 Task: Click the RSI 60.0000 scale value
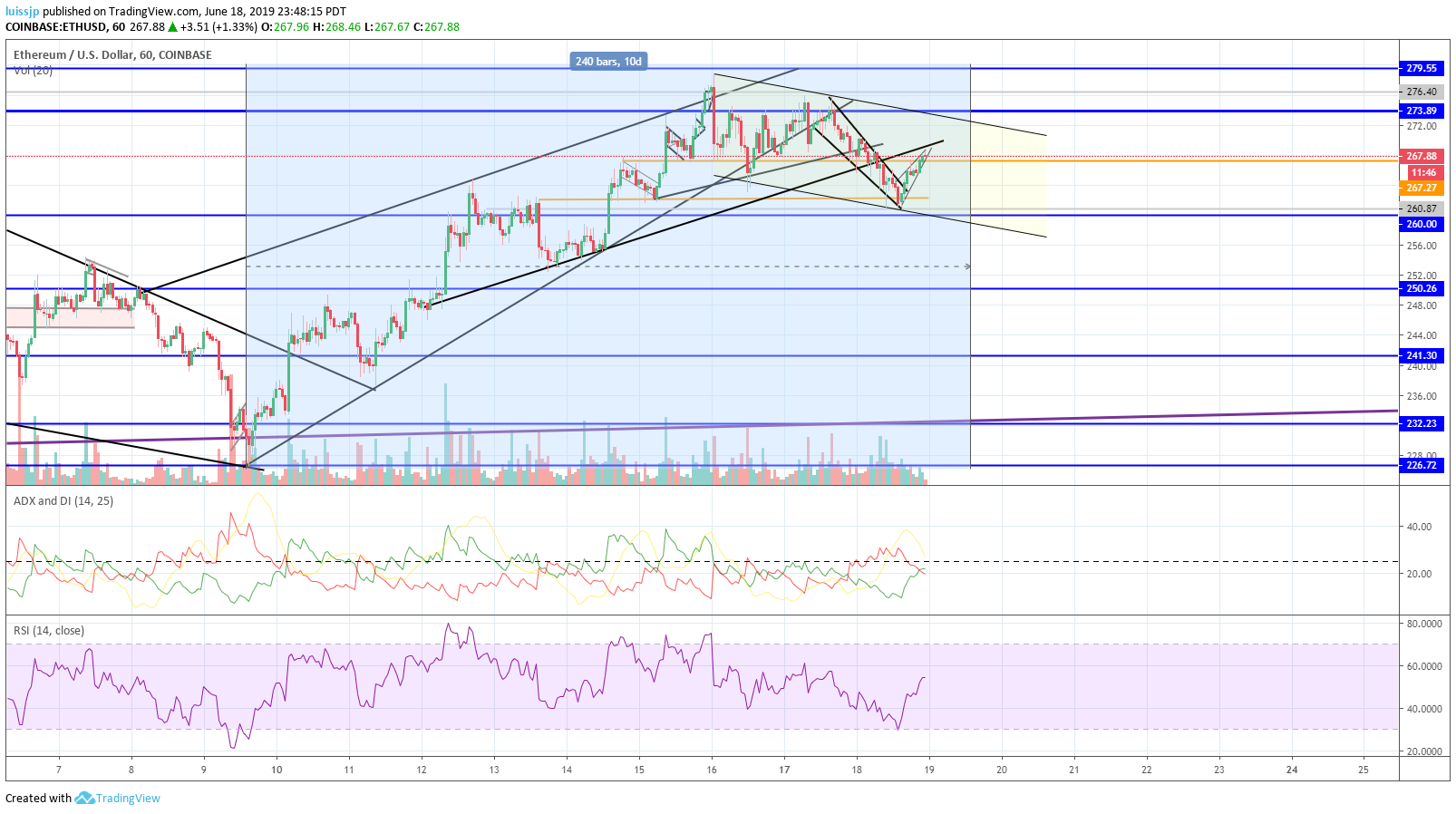1424,666
